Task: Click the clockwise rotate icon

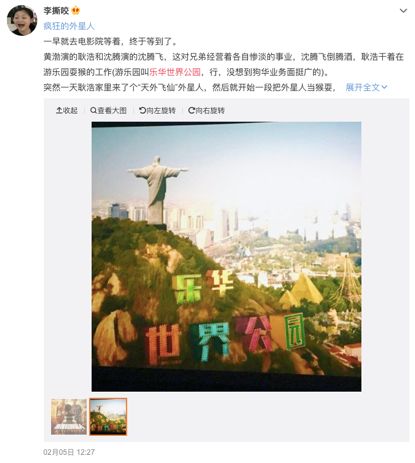Action: click(x=191, y=110)
